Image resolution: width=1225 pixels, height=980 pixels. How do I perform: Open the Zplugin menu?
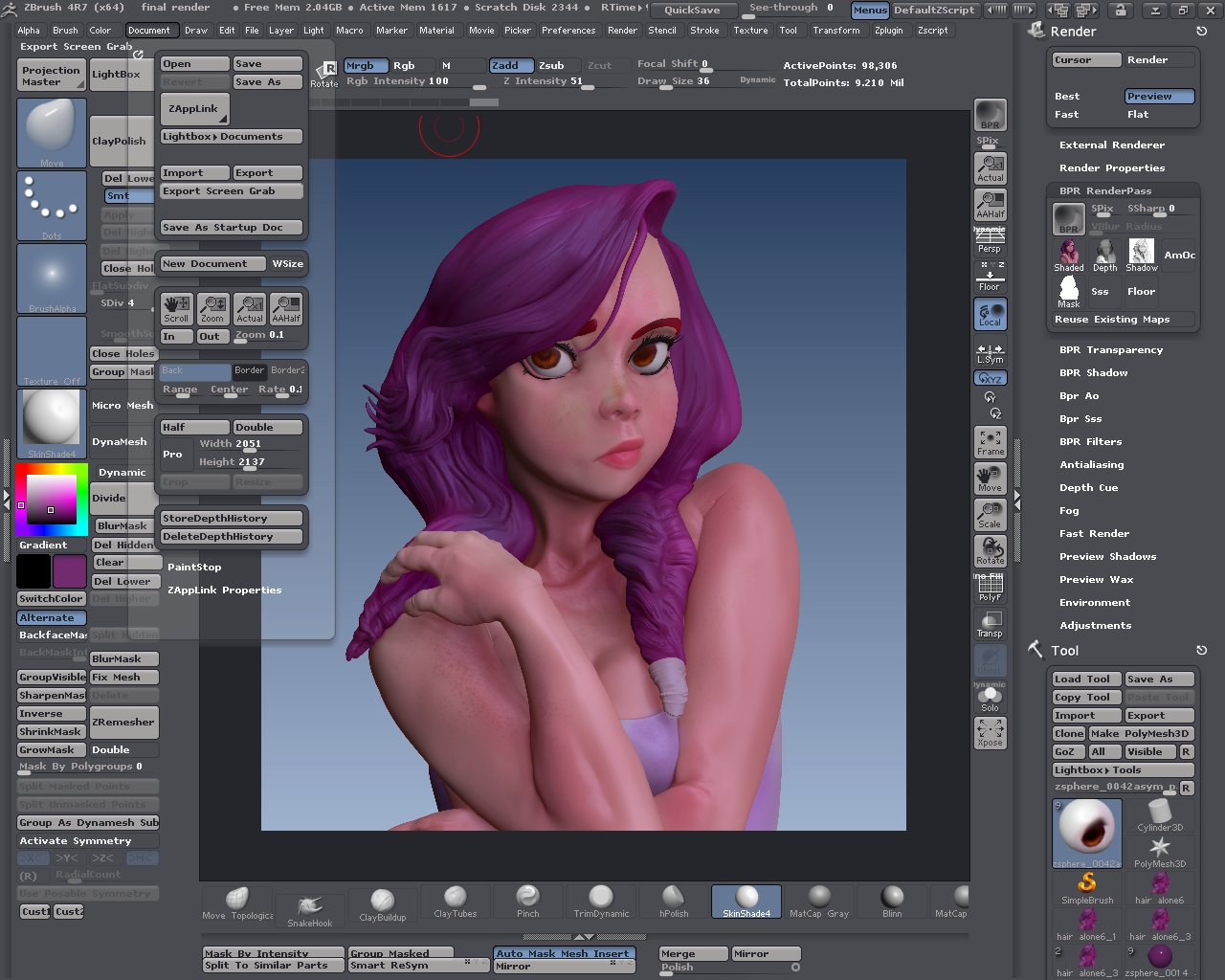[x=888, y=31]
